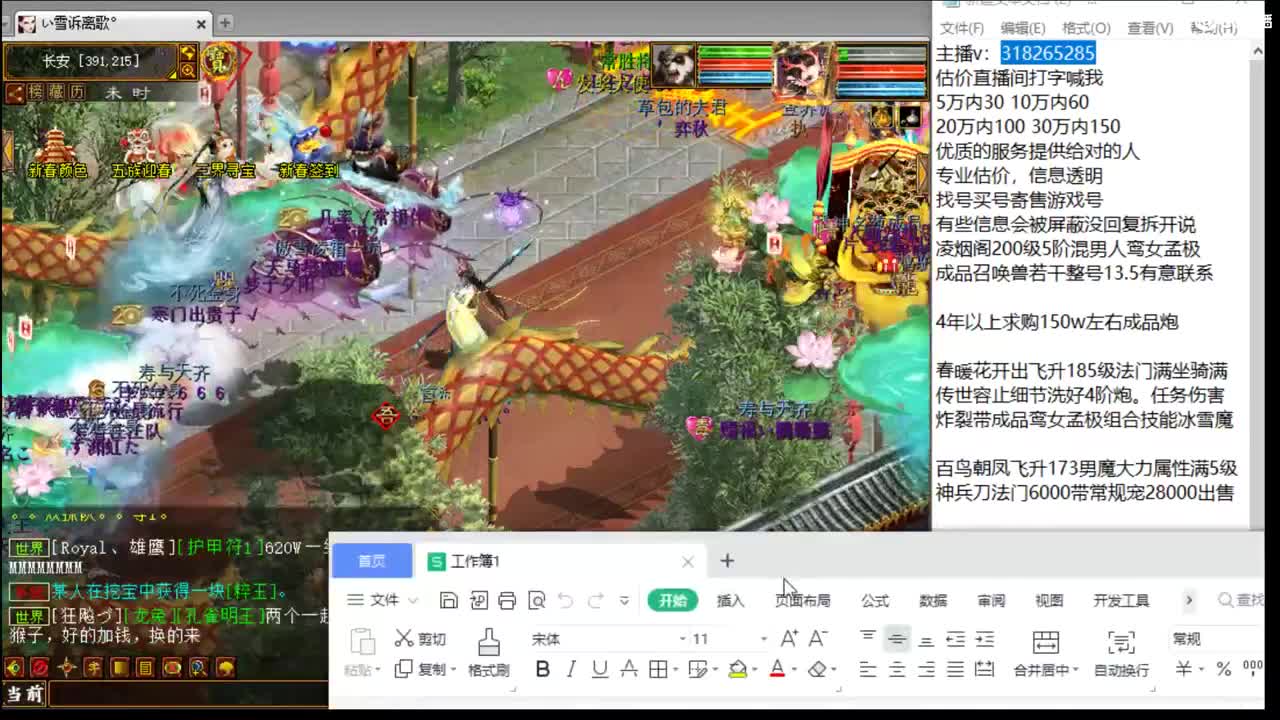Open a new game client tab
The height and width of the screenshot is (720, 1280).
click(x=225, y=22)
